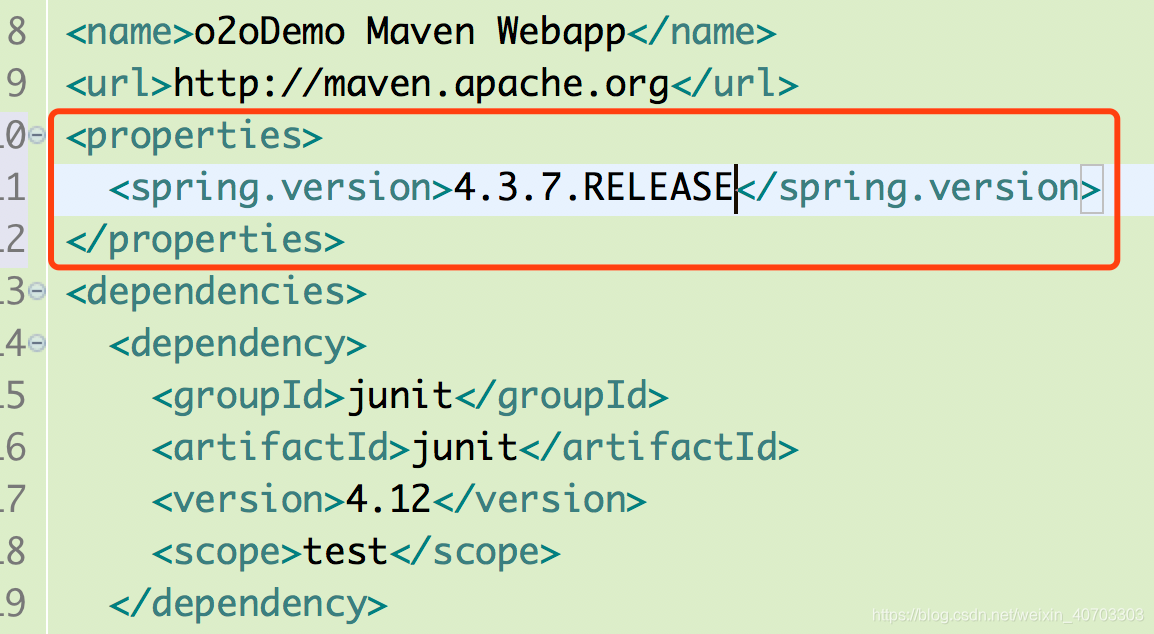Click the closing </properties> tag

205,241
